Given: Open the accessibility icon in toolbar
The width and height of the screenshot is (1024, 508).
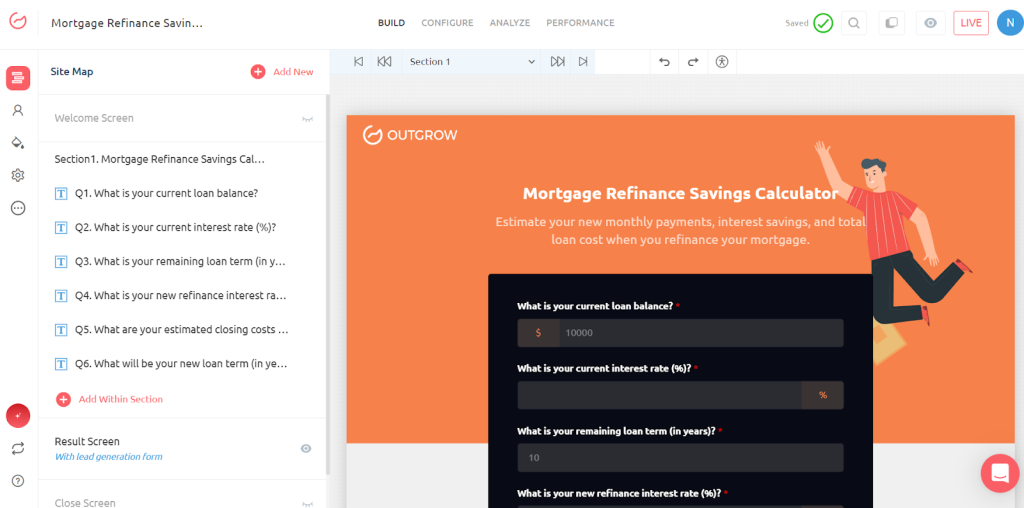Looking at the screenshot, I should point(722,62).
